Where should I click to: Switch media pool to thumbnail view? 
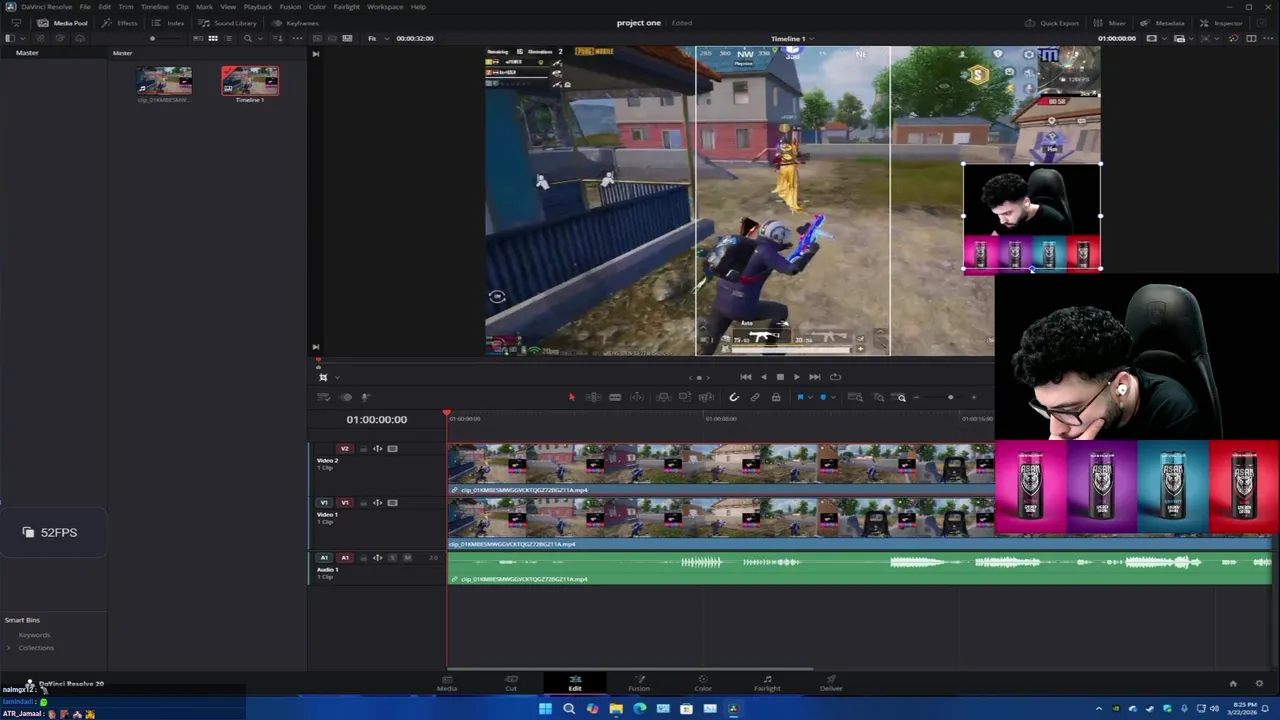click(213, 38)
